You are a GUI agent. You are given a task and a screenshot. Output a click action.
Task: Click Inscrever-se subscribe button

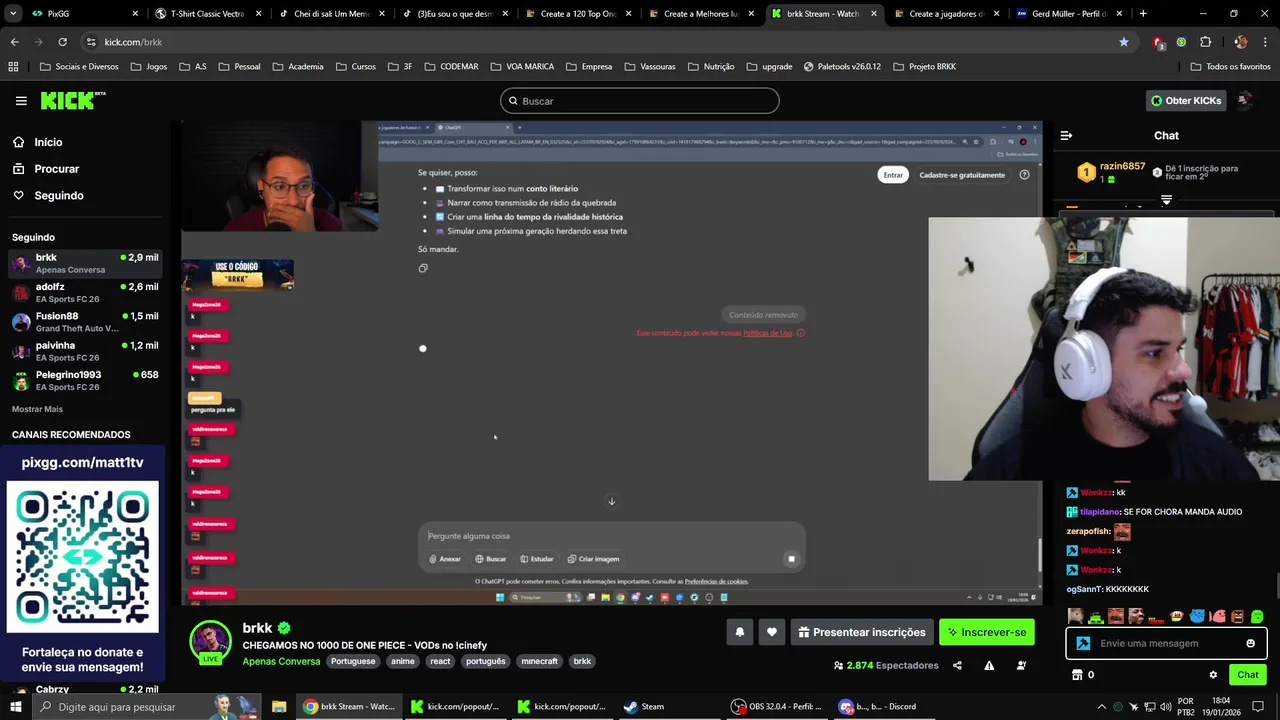coord(987,632)
